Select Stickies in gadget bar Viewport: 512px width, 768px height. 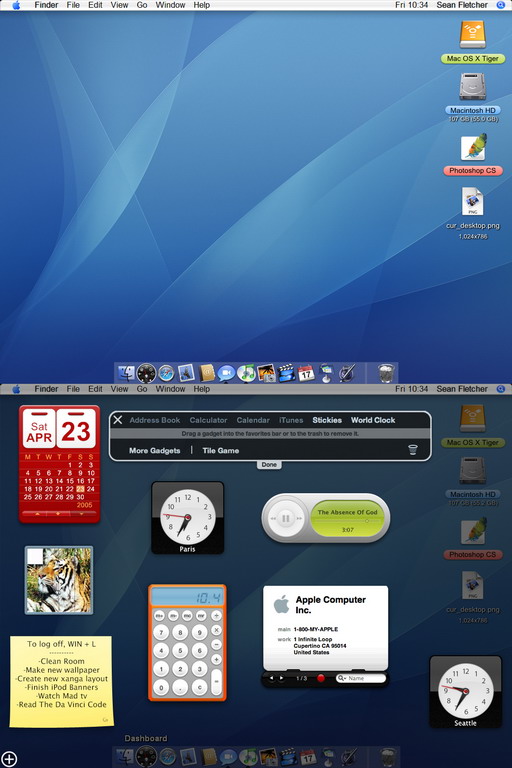tap(327, 420)
